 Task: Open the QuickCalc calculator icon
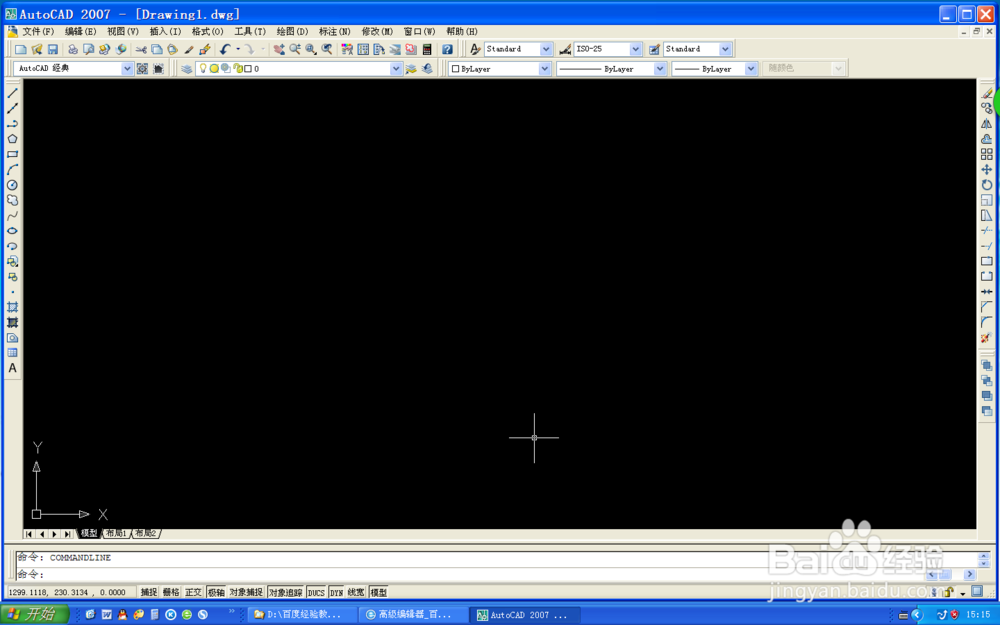(427, 49)
